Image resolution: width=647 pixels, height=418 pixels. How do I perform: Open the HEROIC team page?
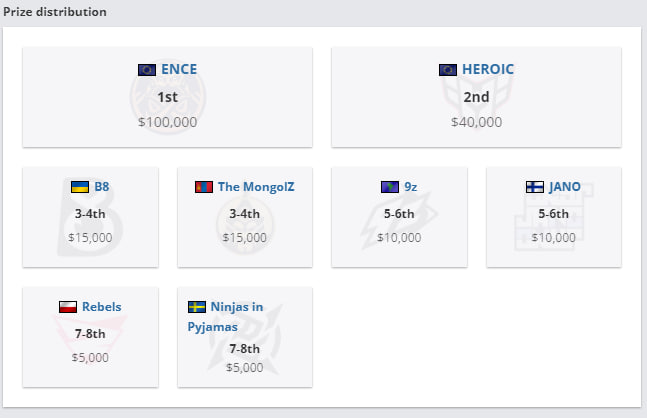pyautogui.click(x=488, y=69)
